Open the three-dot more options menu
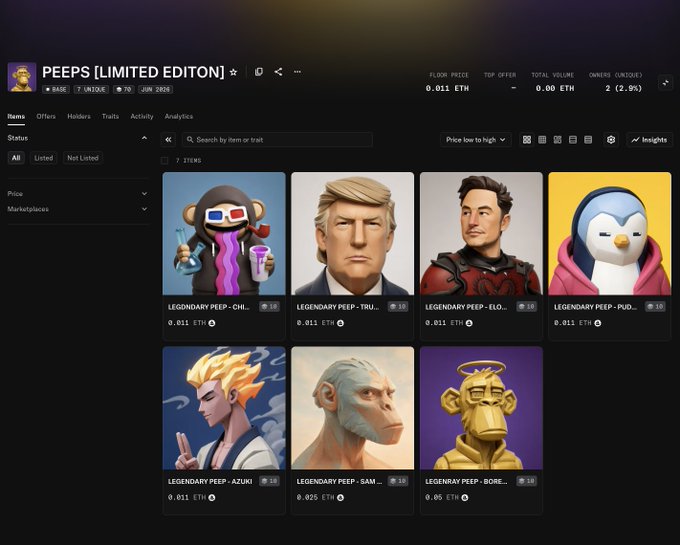Image resolution: width=680 pixels, height=545 pixels. [298, 72]
